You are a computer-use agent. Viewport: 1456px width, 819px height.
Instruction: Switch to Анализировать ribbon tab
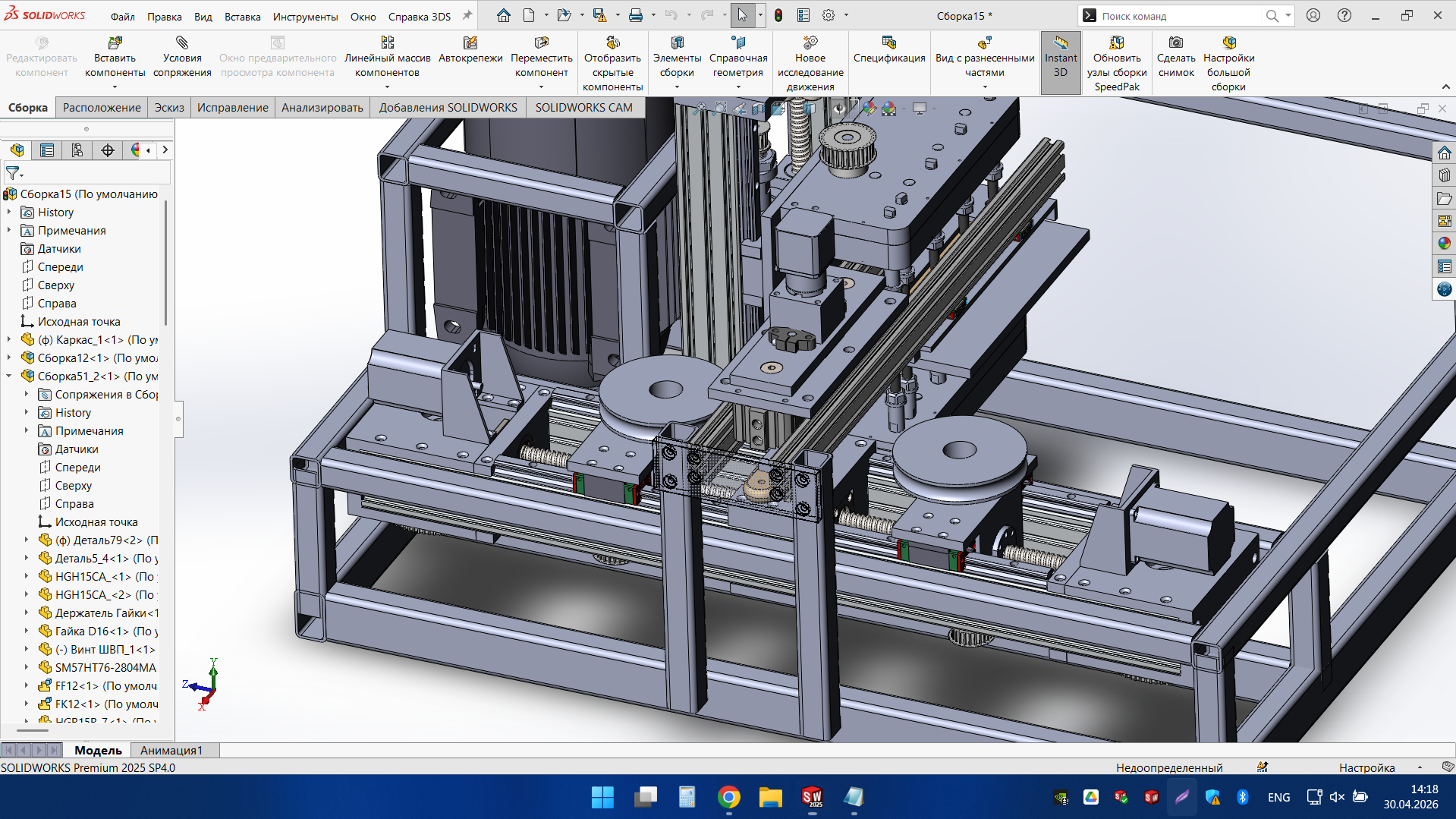click(x=322, y=107)
